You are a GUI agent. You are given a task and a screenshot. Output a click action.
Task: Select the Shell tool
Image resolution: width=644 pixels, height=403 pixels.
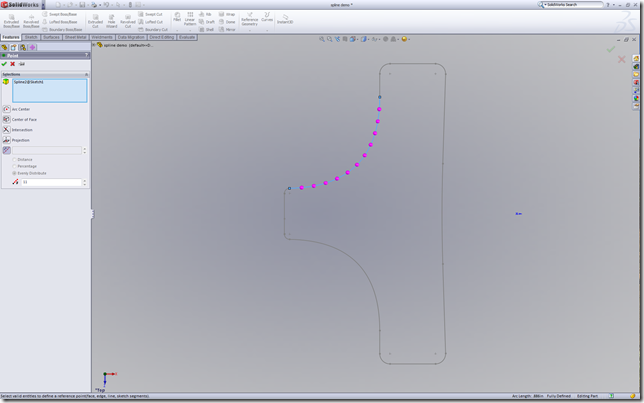206,30
